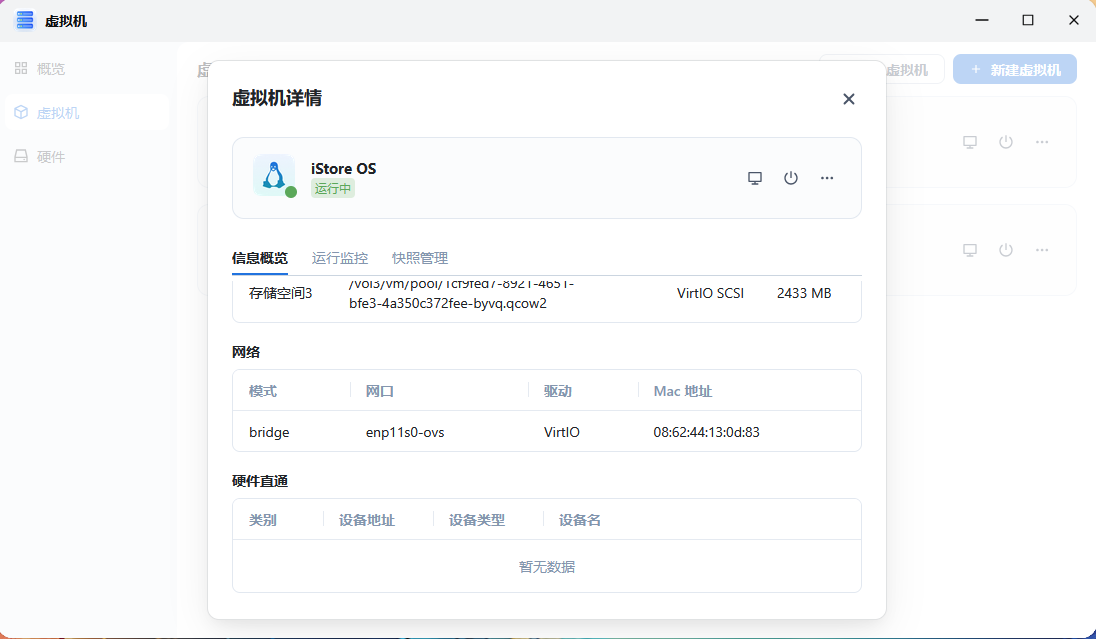The height and width of the screenshot is (639, 1096).
Task: Click the power icon of first background VM
Action: tap(1006, 142)
